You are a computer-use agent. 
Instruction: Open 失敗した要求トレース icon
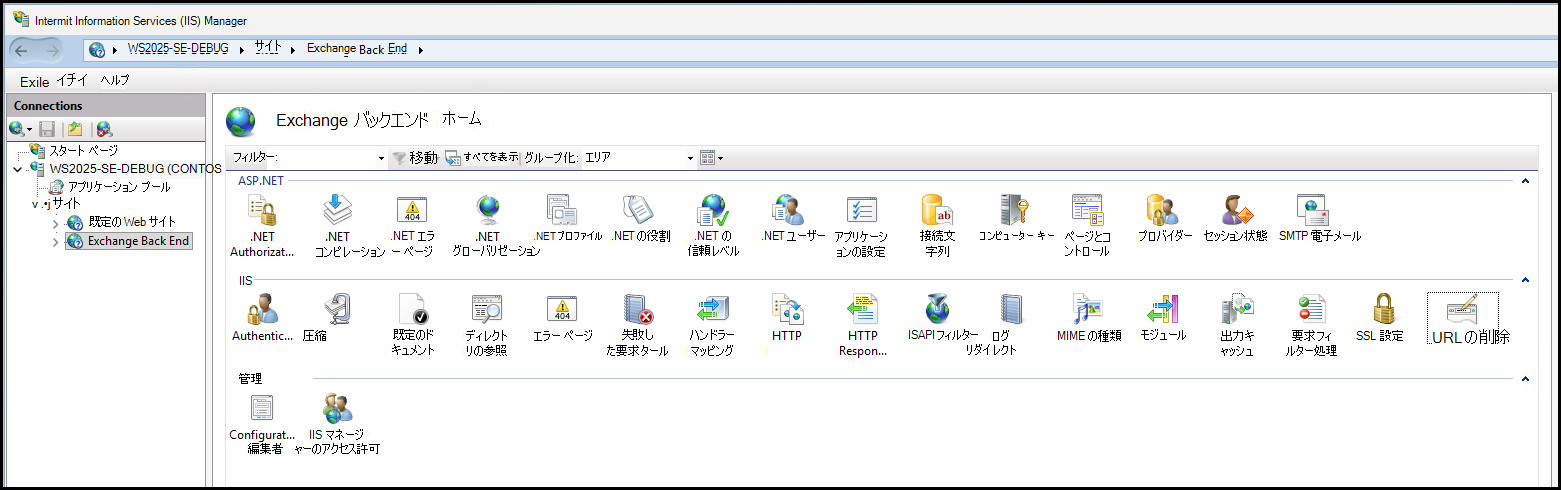click(x=637, y=309)
